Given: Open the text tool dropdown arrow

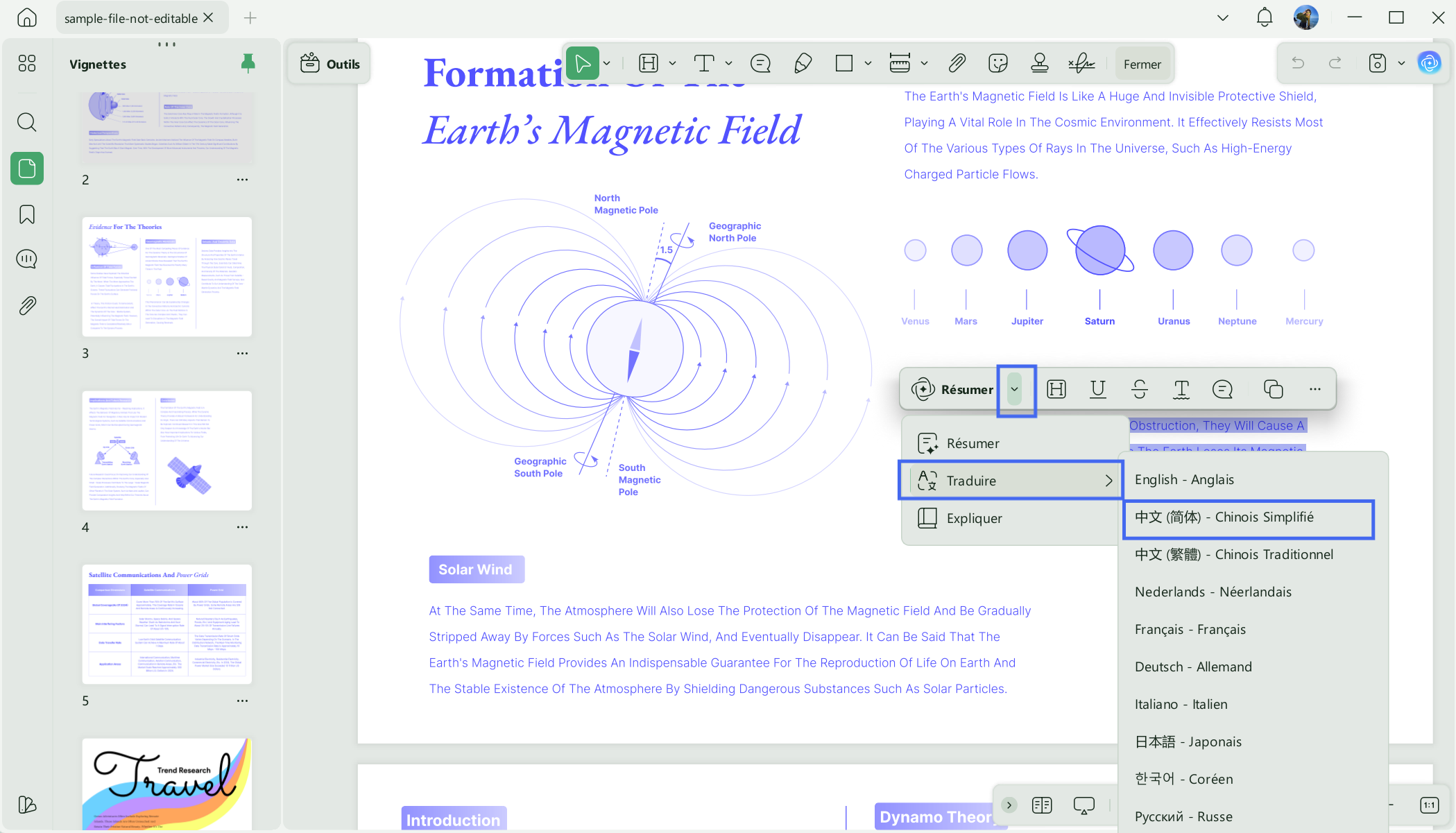Looking at the screenshot, I should 728,64.
